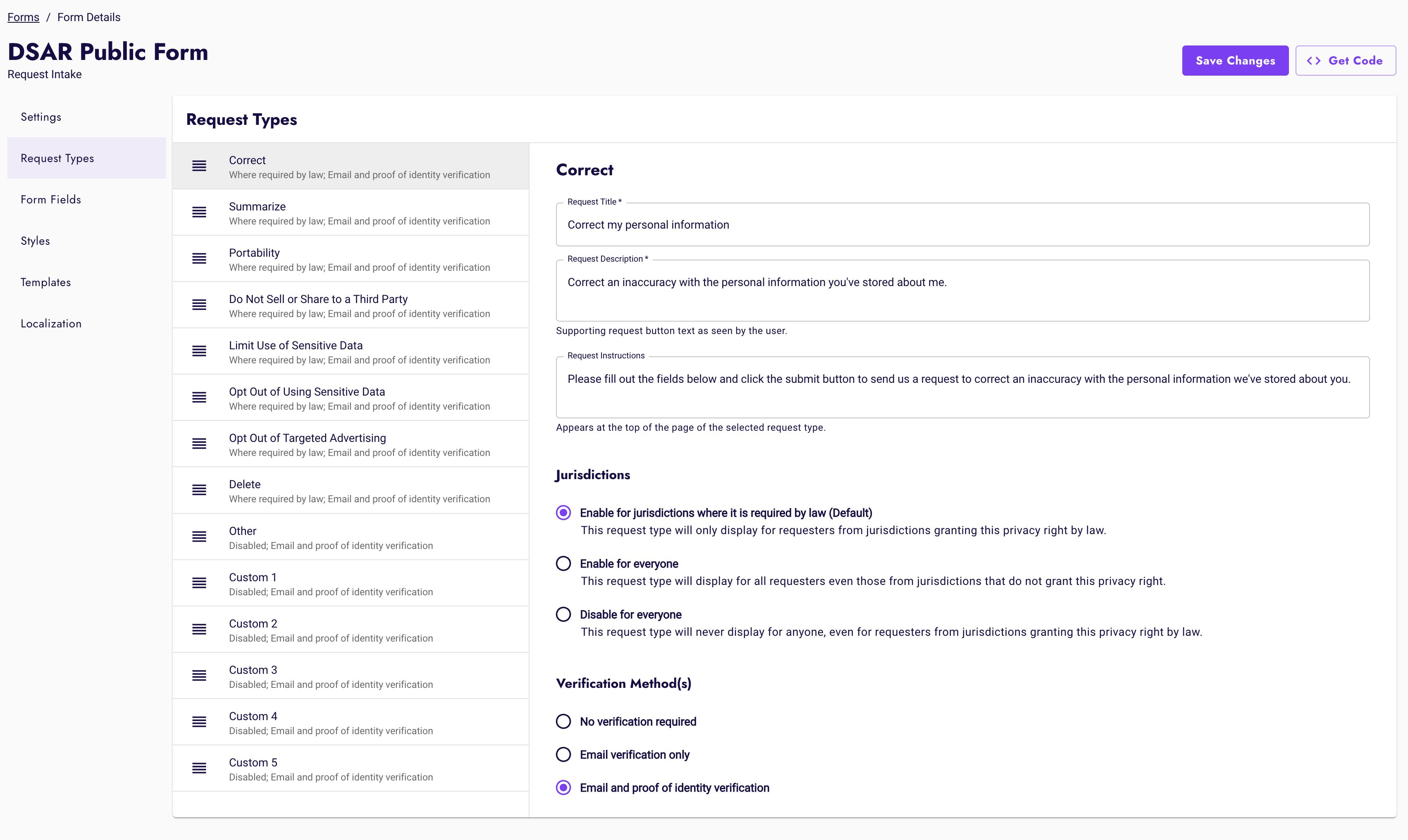Viewport: 1408px width, 840px height.
Task: Follow the Forms breadcrumb link
Action: coord(23,17)
